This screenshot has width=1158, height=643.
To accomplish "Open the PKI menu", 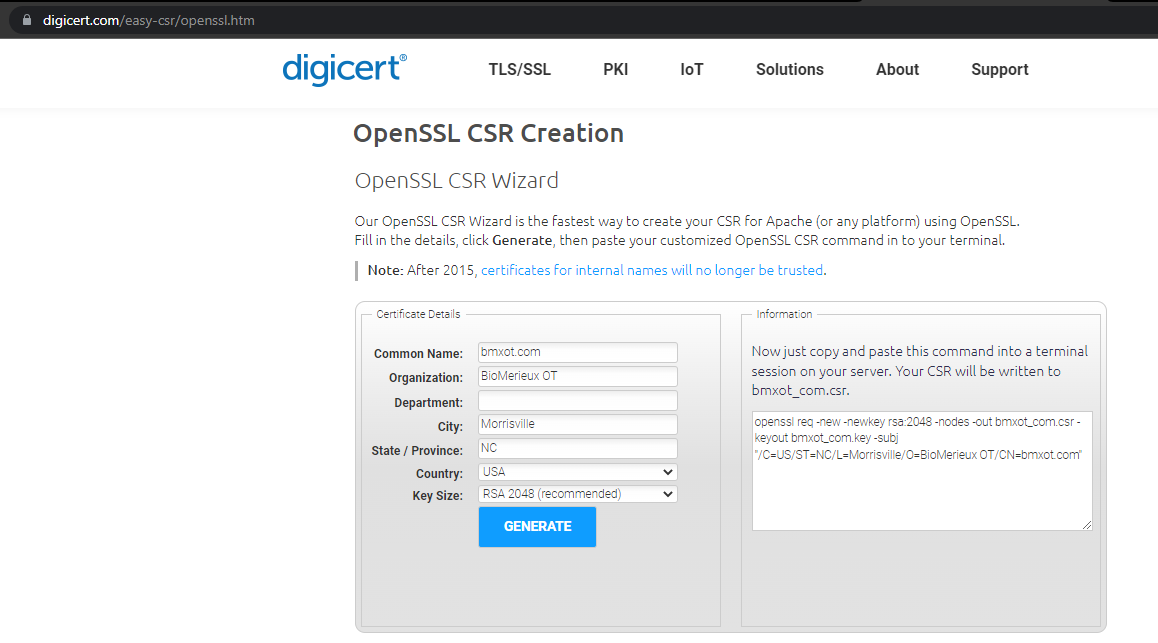I will (x=615, y=69).
